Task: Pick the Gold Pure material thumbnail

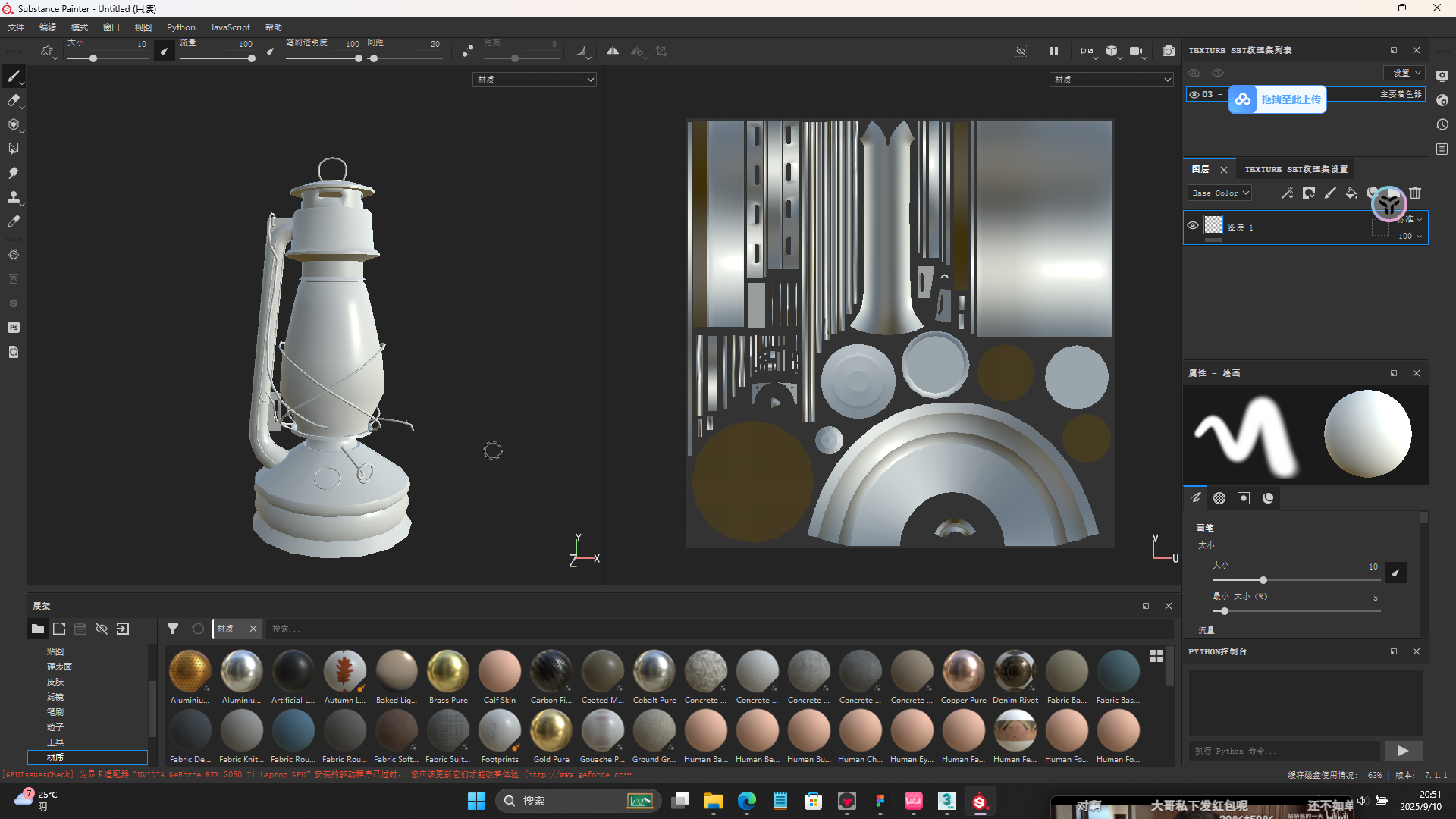Action: click(x=551, y=731)
